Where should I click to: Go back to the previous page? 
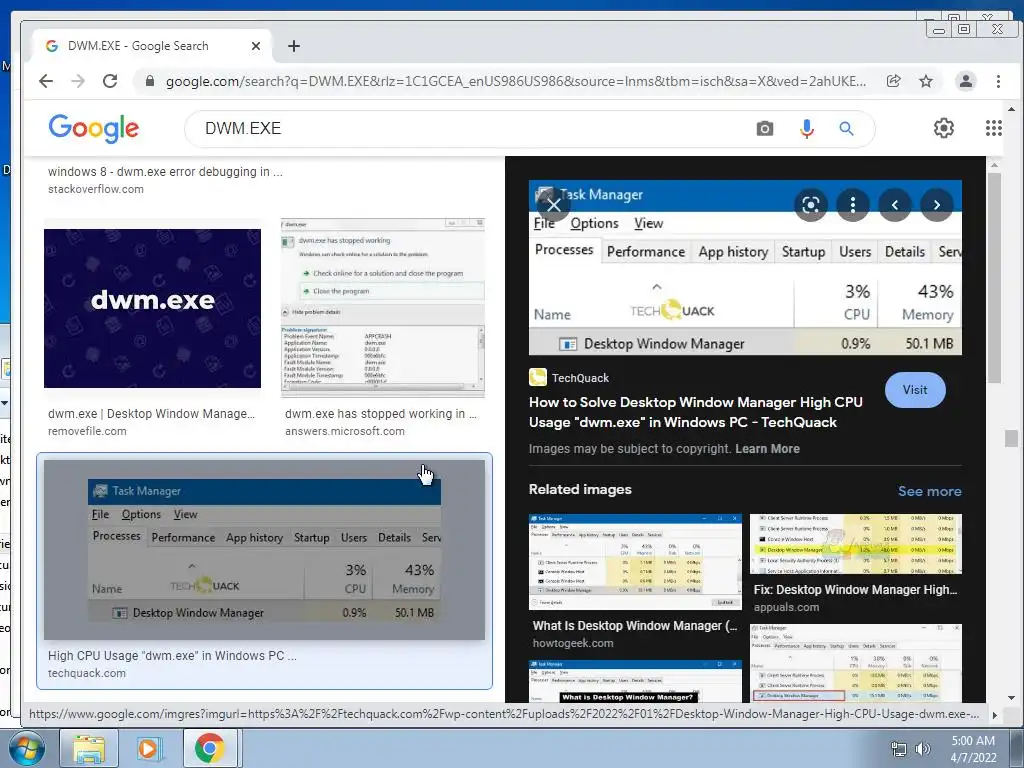[x=46, y=81]
